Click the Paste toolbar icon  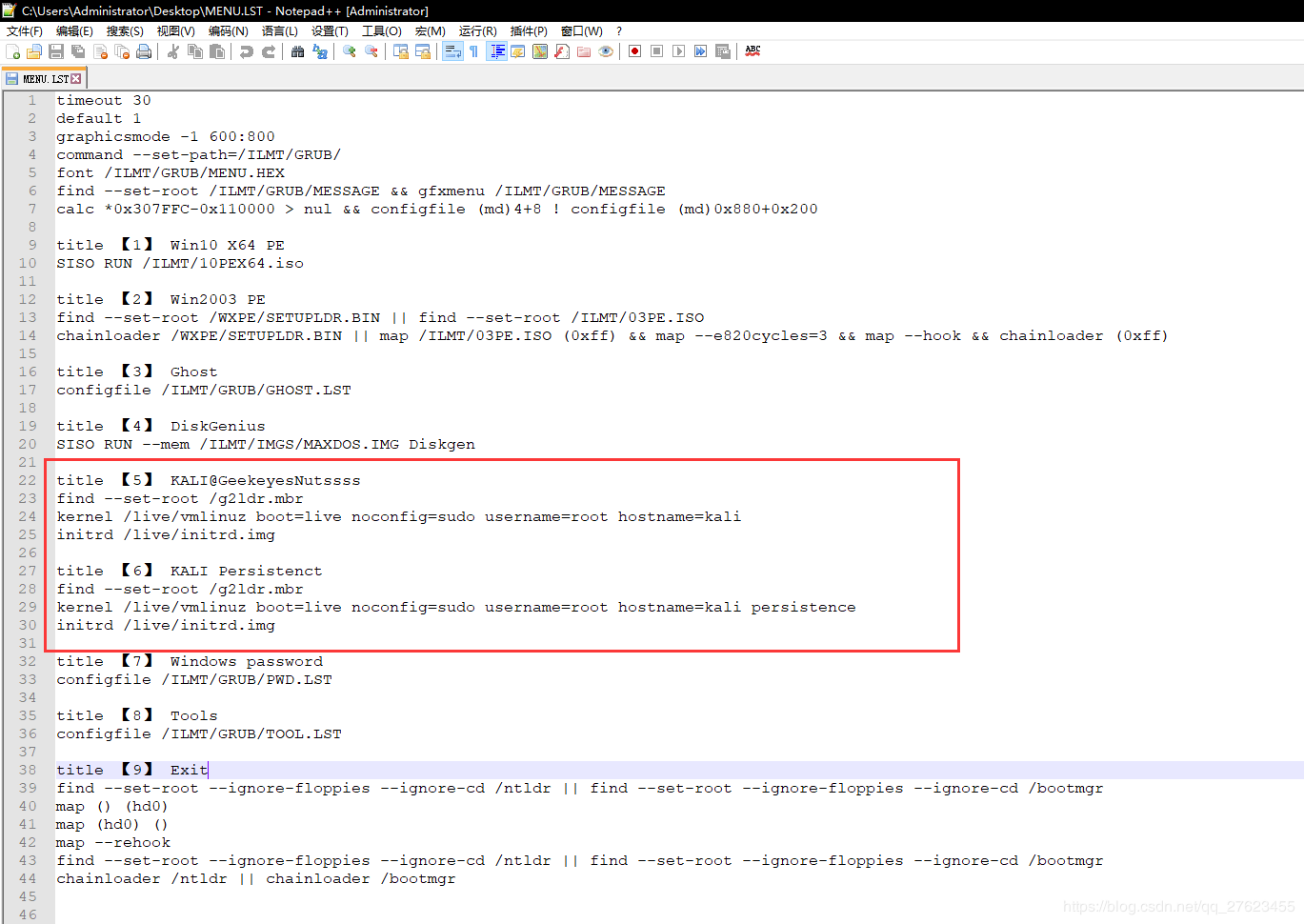click(217, 51)
